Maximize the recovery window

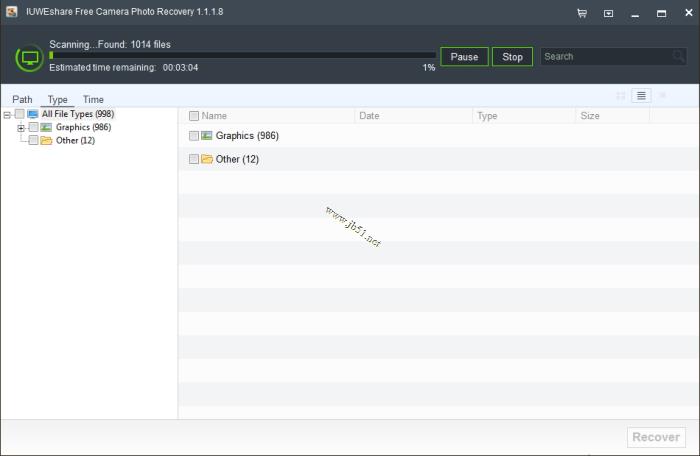661,13
